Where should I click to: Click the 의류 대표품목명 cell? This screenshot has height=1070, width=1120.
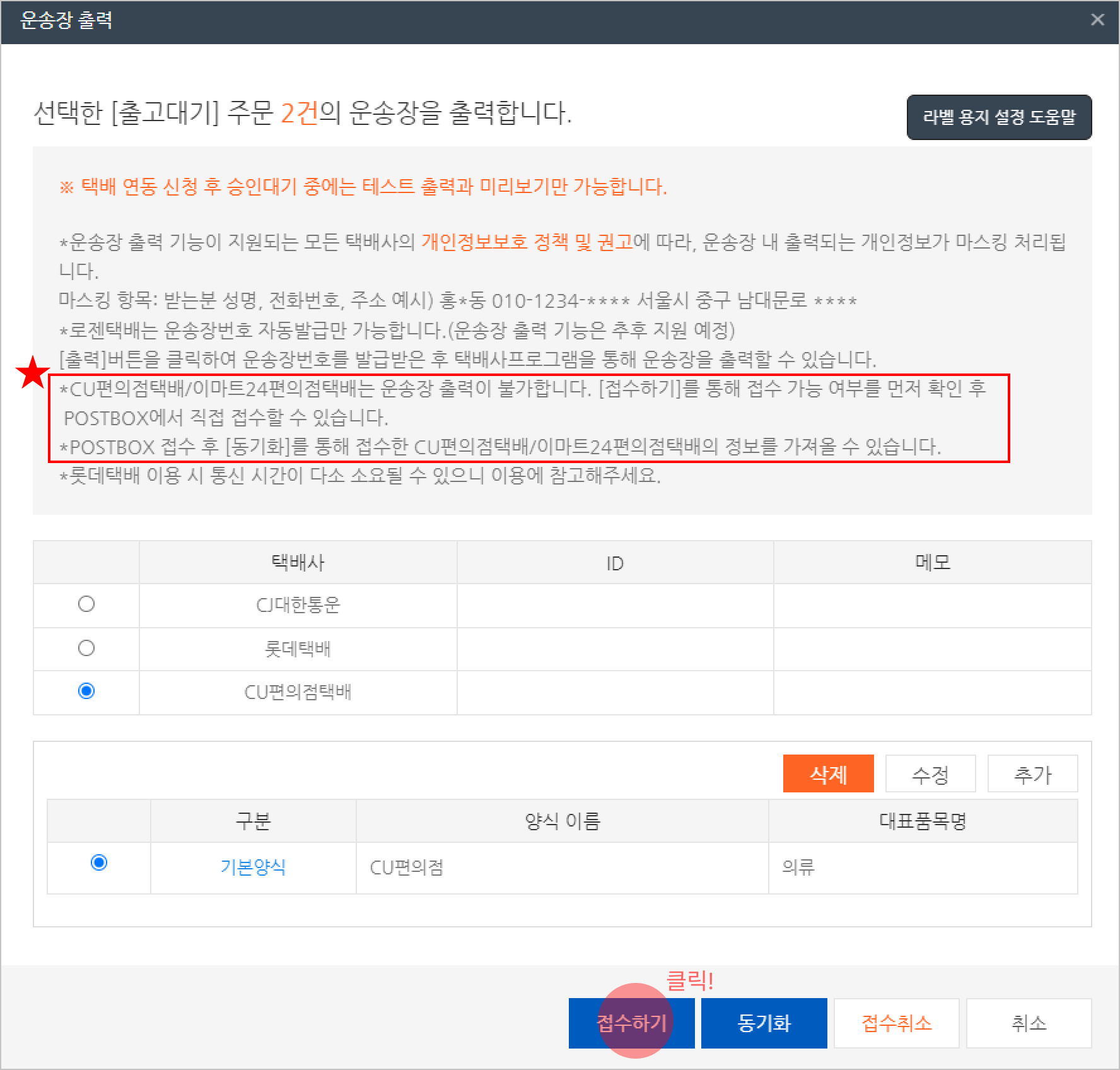pos(798,867)
